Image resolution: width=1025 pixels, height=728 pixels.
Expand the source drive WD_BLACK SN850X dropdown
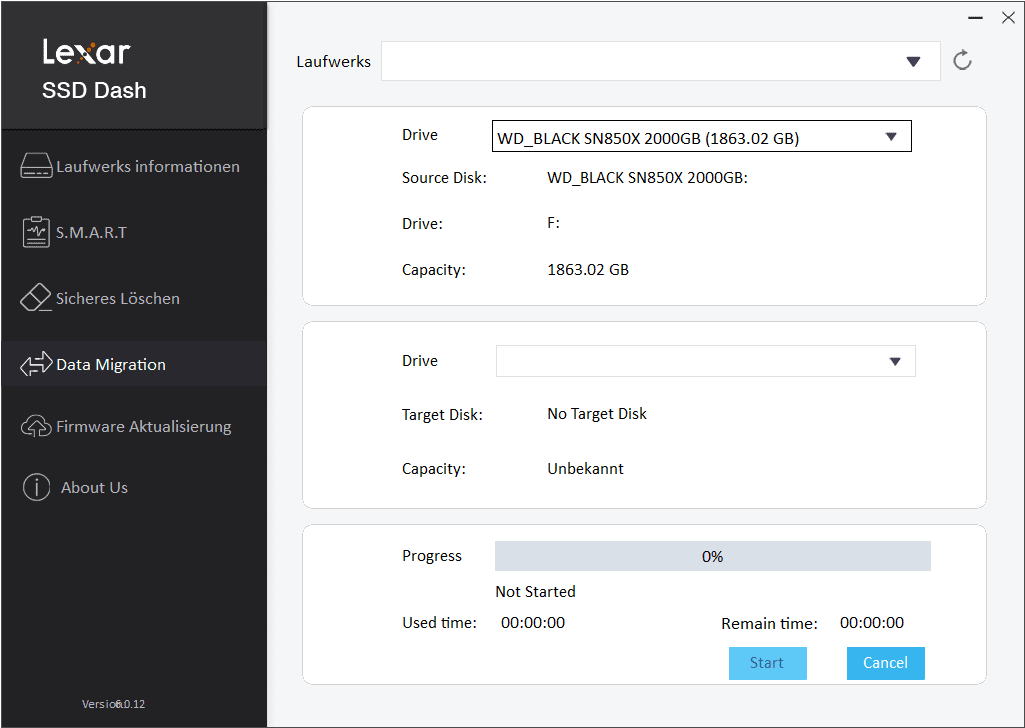click(x=701, y=136)
